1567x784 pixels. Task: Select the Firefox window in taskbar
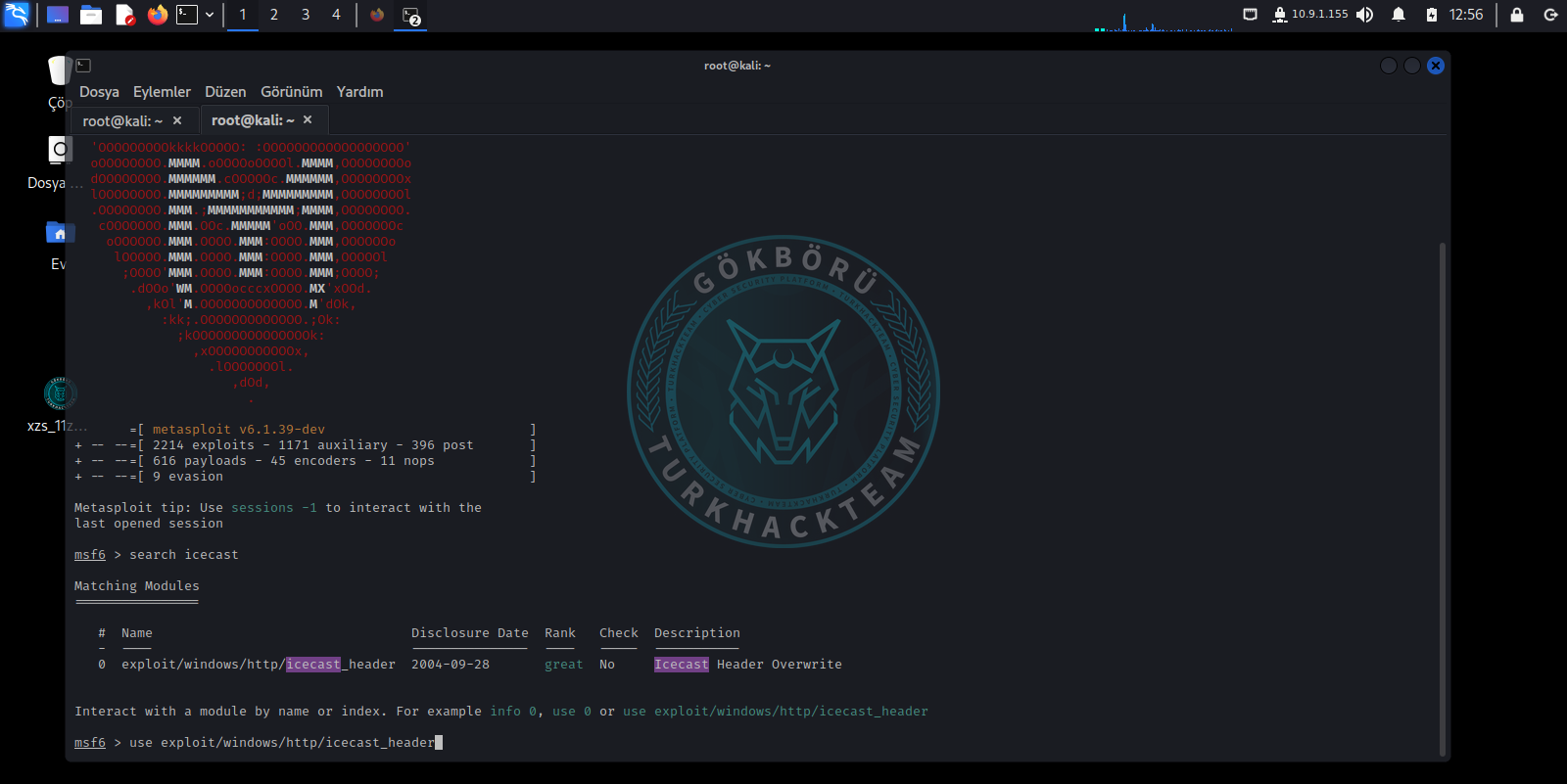tap(377, 15)
